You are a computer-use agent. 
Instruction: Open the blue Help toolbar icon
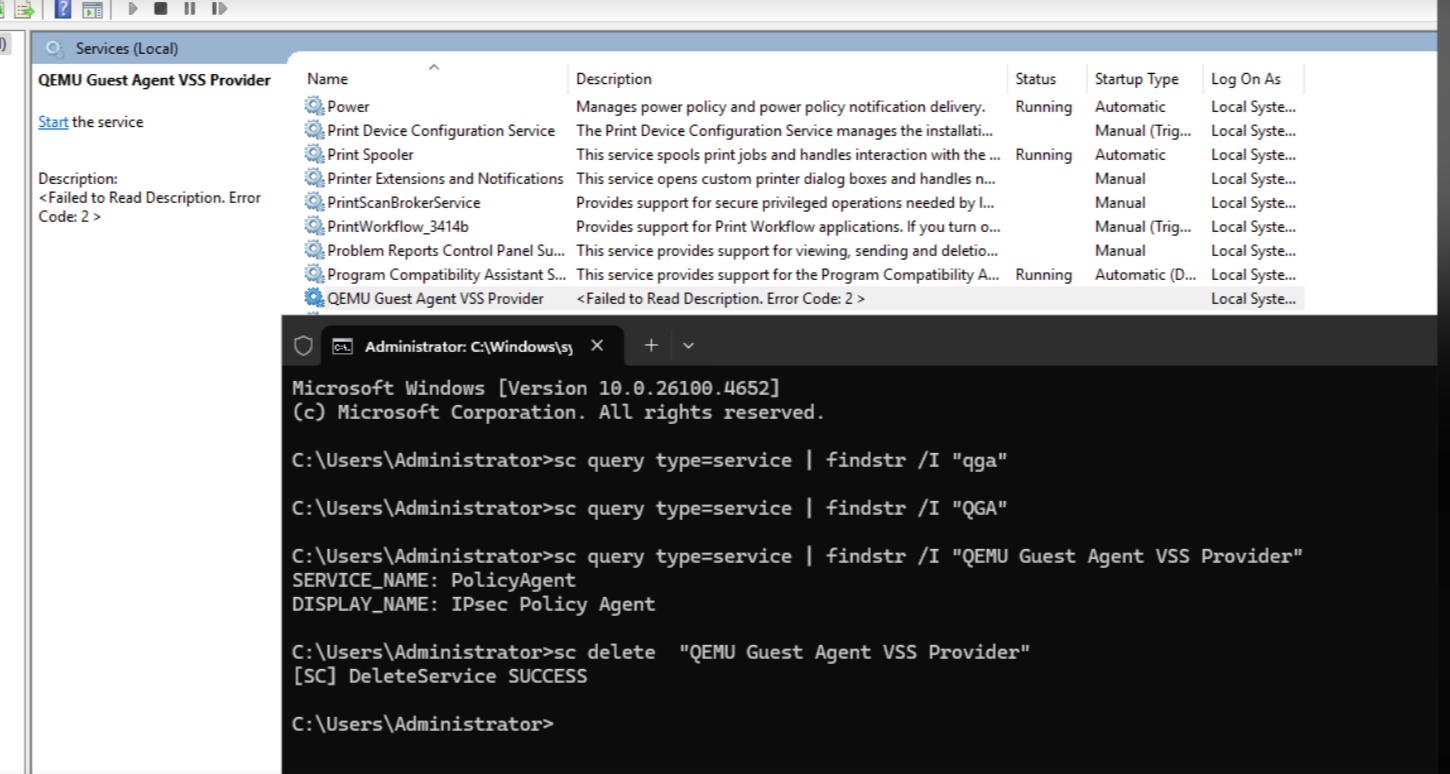coord(63,9)
